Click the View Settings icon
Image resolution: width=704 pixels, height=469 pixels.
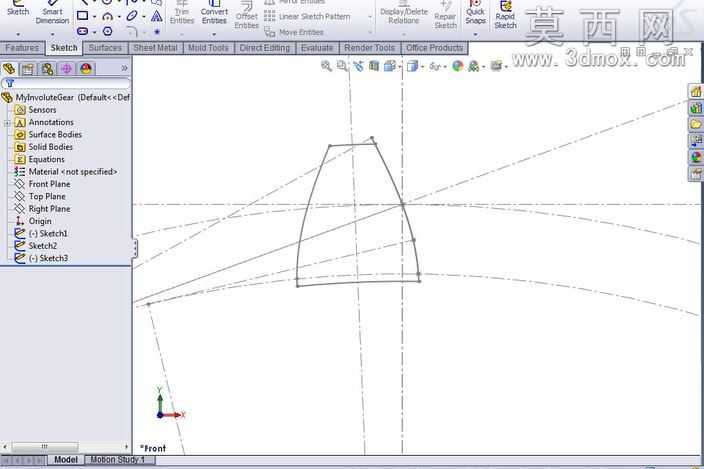pyautogui.click(x=496, y=66)
